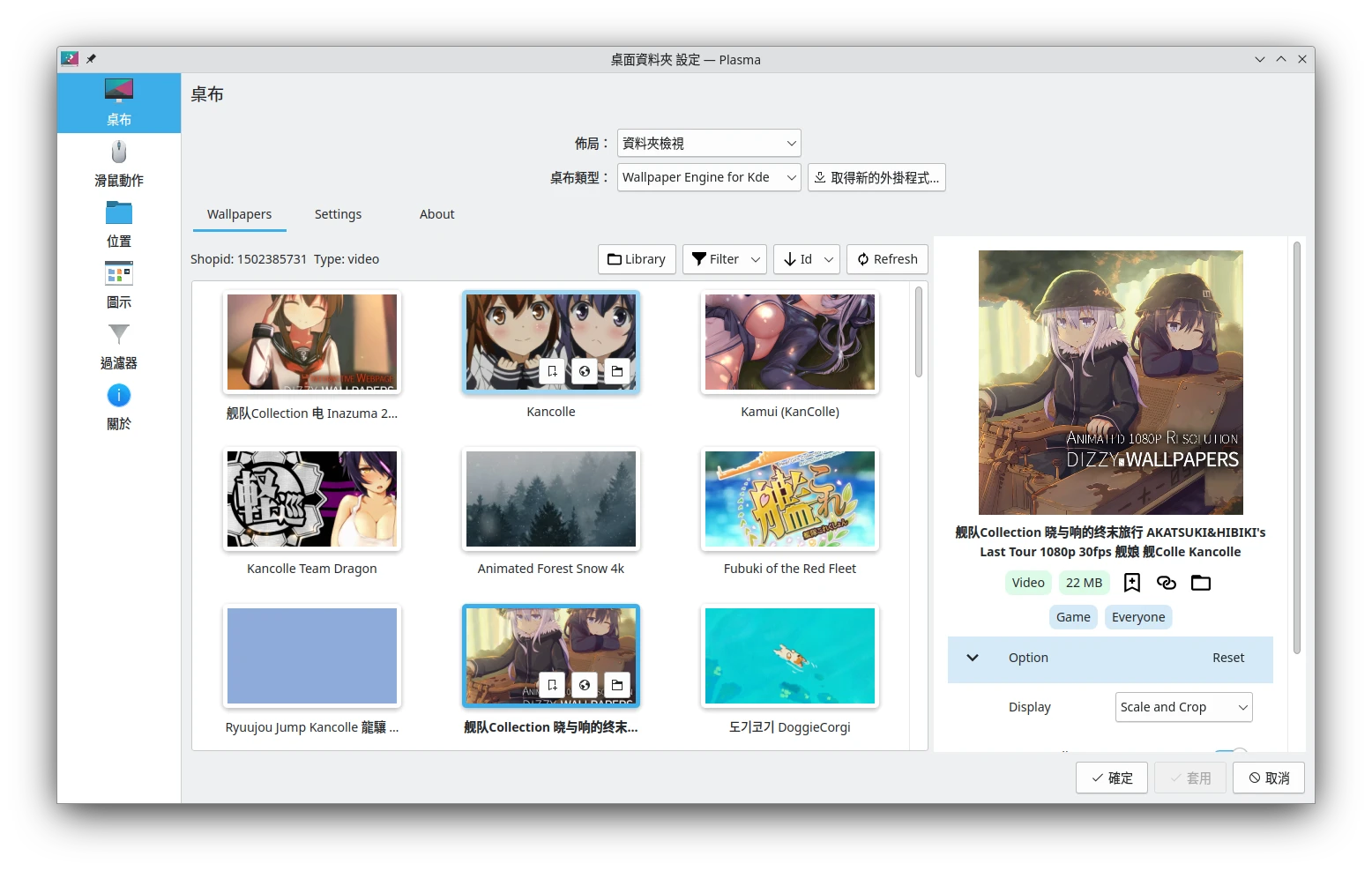Open the 過濾器 filter section
Viewport: 1372px width, 871px height.
[x=119, y=346]
